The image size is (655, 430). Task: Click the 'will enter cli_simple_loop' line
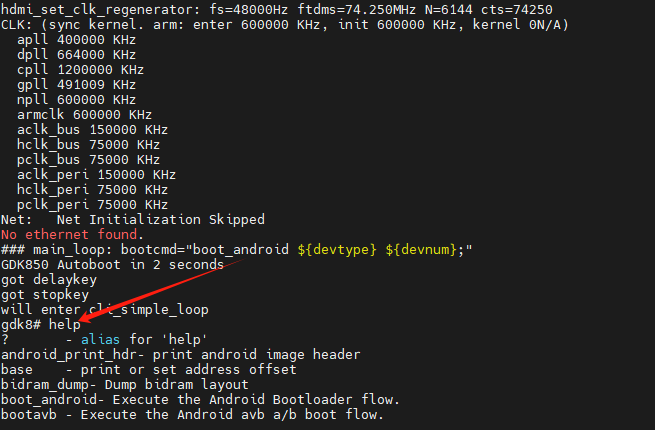104,310
